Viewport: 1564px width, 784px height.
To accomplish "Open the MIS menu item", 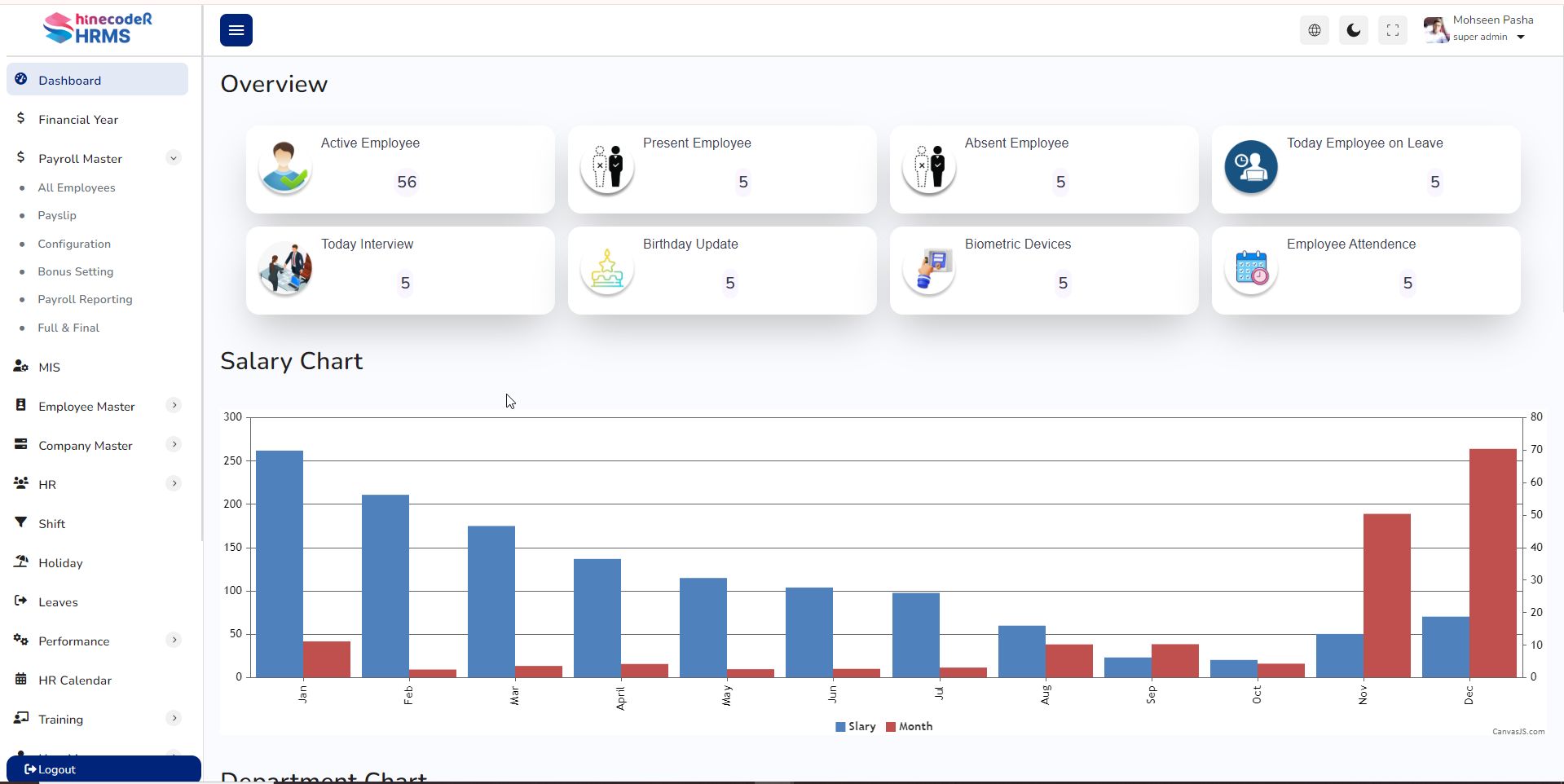I will point(49,368).
